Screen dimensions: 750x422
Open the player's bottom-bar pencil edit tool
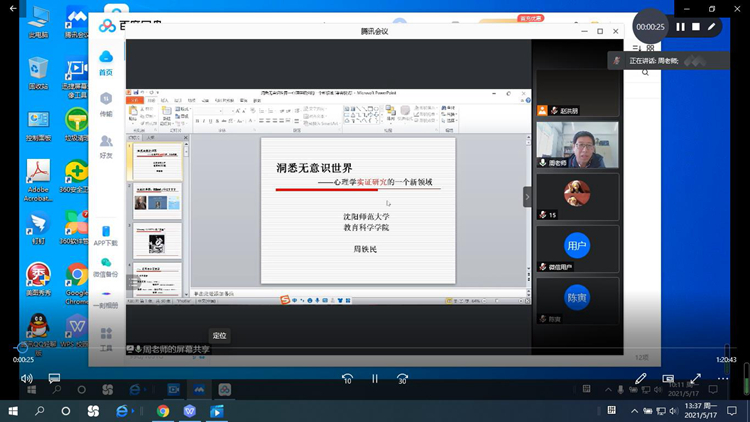pos(641,378)
